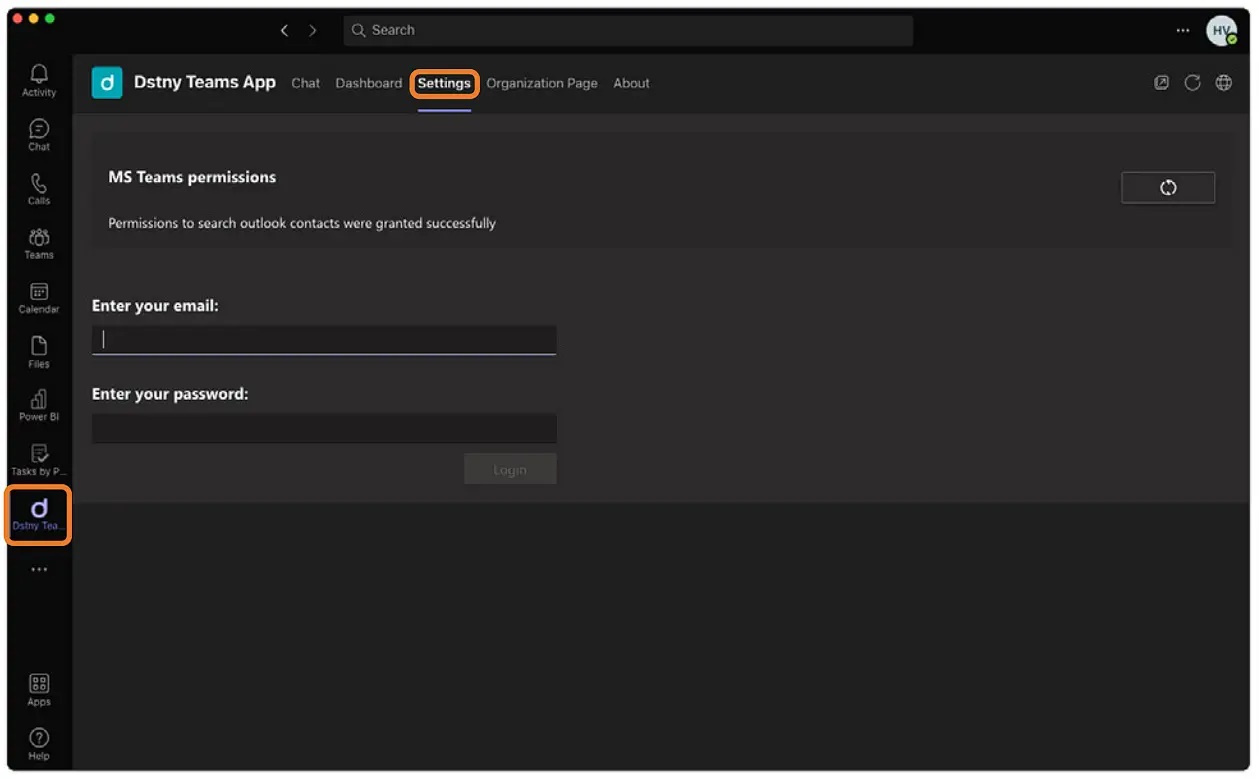Launch Power BI from sidebar
1259x779 pixels.
tap(39, 405)
